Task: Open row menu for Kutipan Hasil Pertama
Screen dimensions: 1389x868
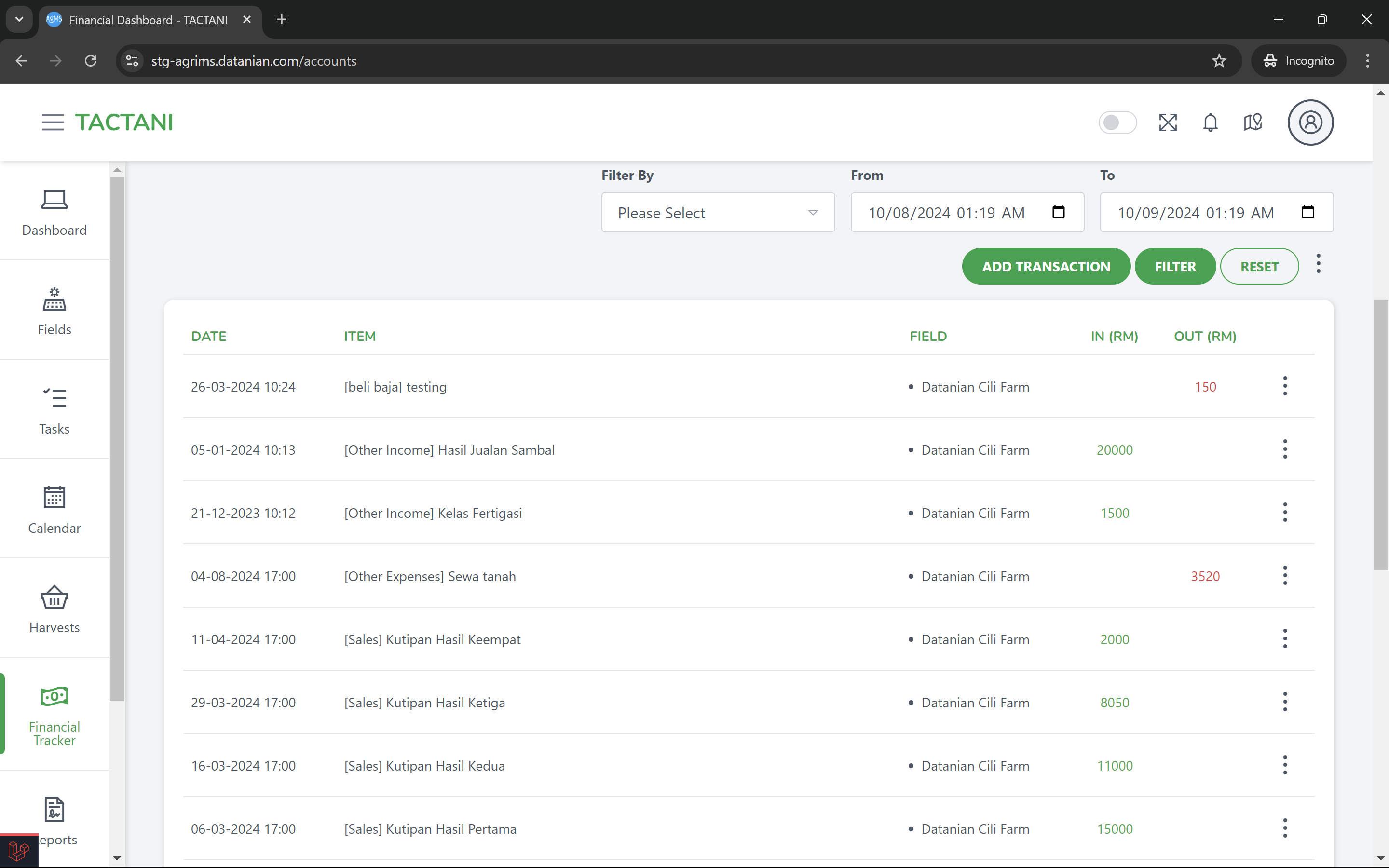Action: [x=1284, y=828]
